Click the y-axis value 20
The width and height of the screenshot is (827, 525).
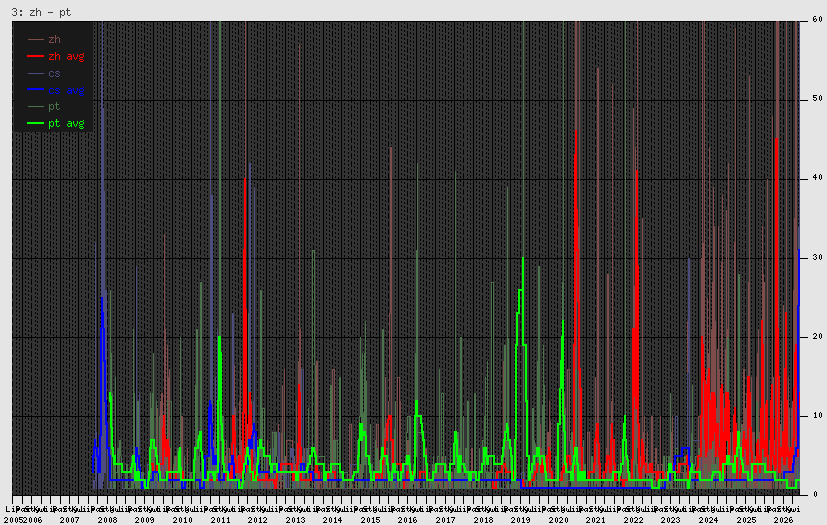tap(818, 337)
